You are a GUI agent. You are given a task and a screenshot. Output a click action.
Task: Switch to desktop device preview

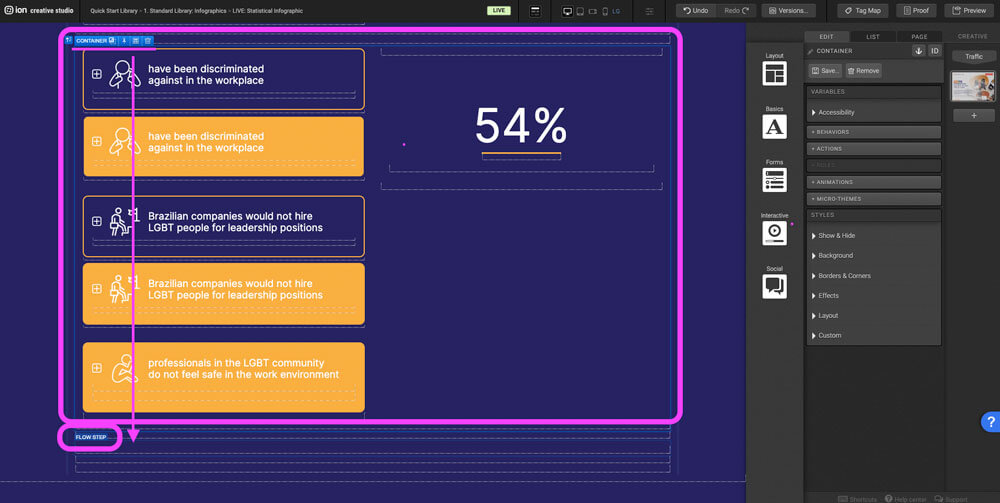click(568, 11)
